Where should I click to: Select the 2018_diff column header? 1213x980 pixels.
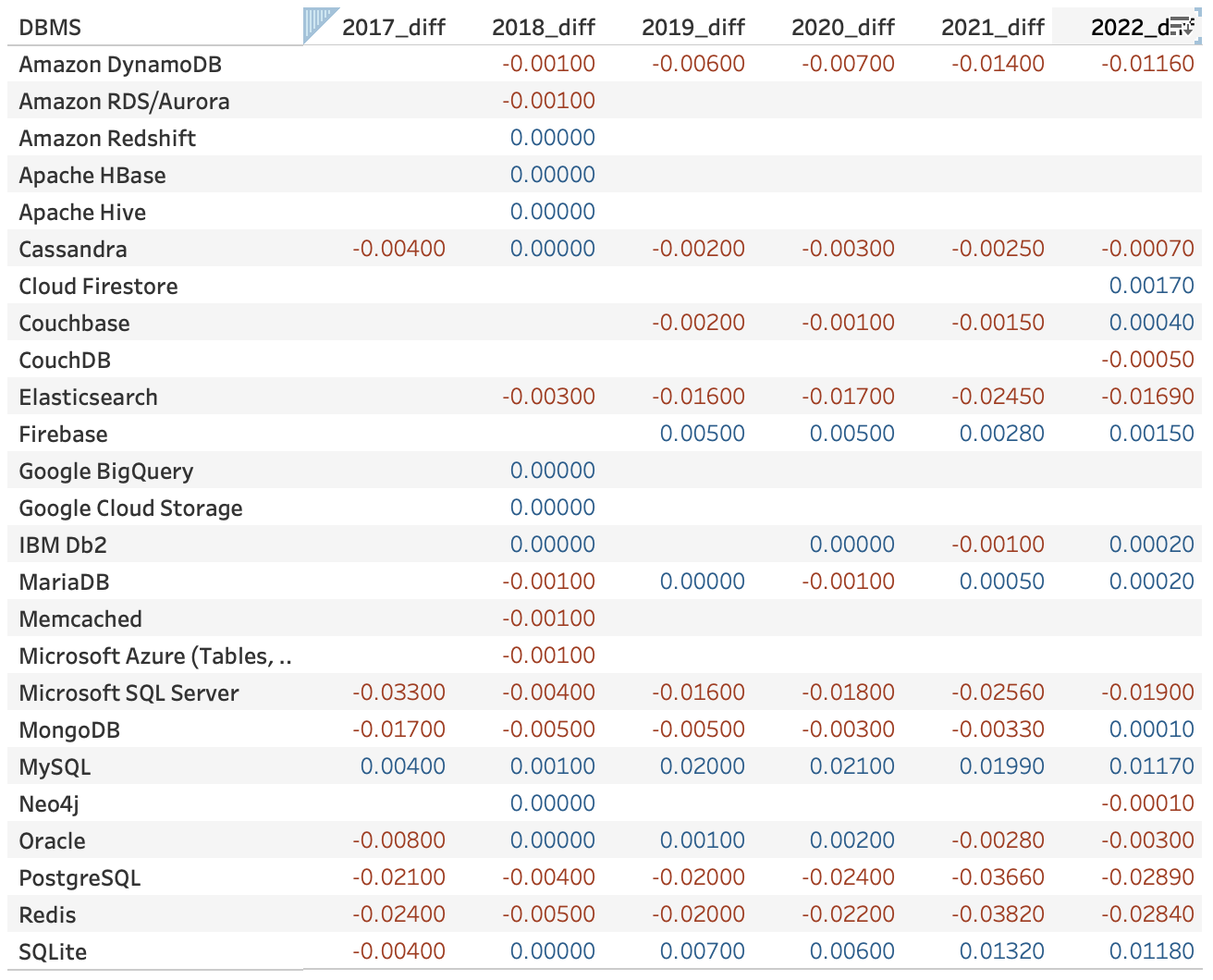pos(544,28)
